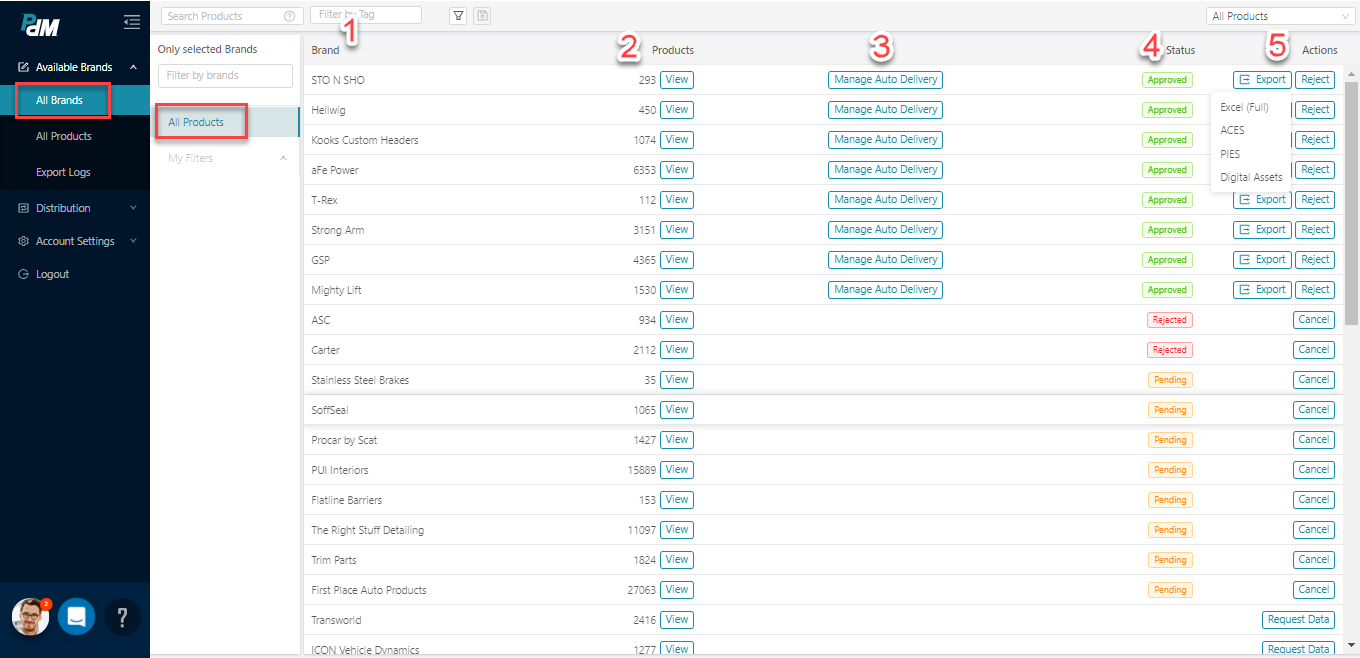Collapse the sidebar with the menu fold icon
The width and height of the screenshot is (1360, 658).
click(x=131, y=21)
